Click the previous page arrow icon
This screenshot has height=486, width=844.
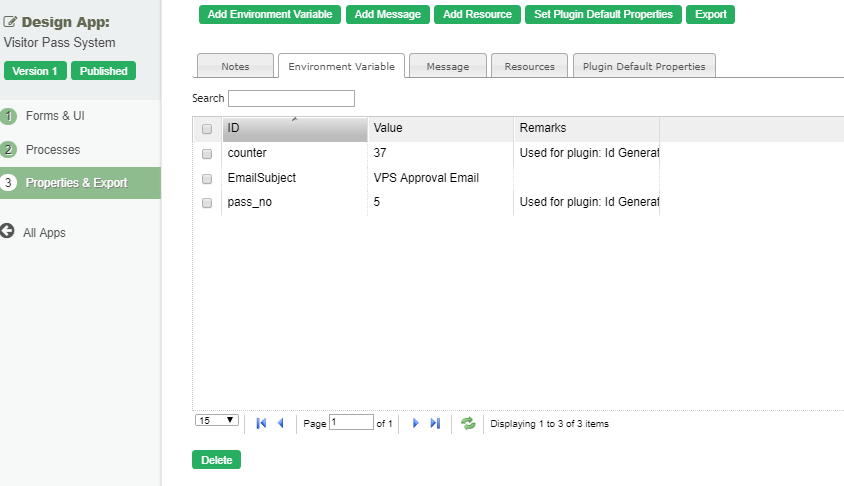281,423
